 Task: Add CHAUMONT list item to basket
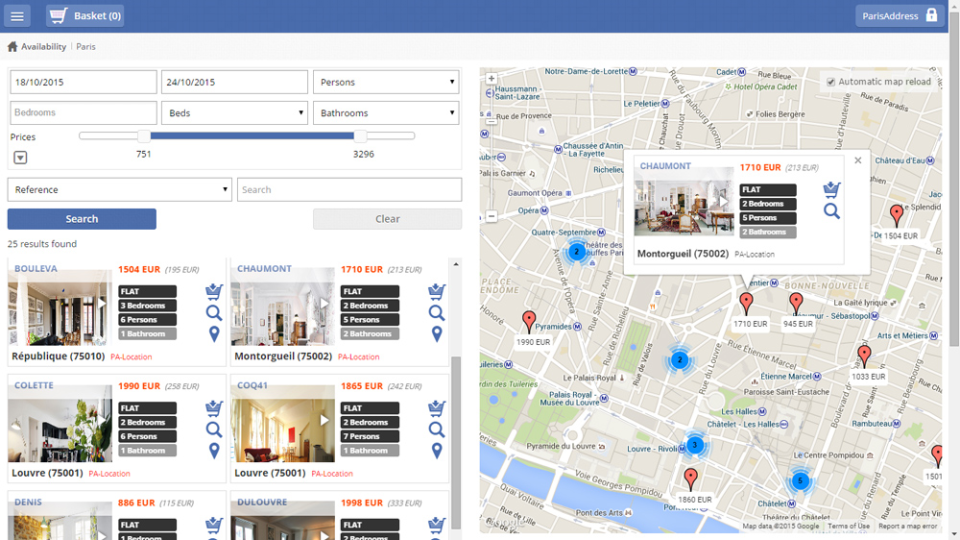coord(437,290)
